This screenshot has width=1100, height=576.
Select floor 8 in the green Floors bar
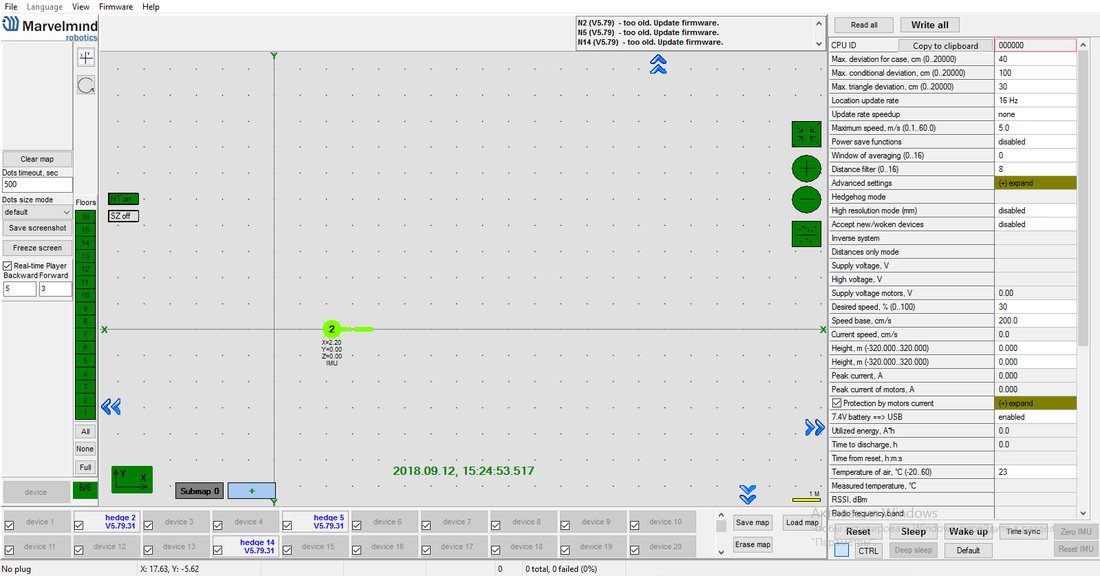pos(86,321)
